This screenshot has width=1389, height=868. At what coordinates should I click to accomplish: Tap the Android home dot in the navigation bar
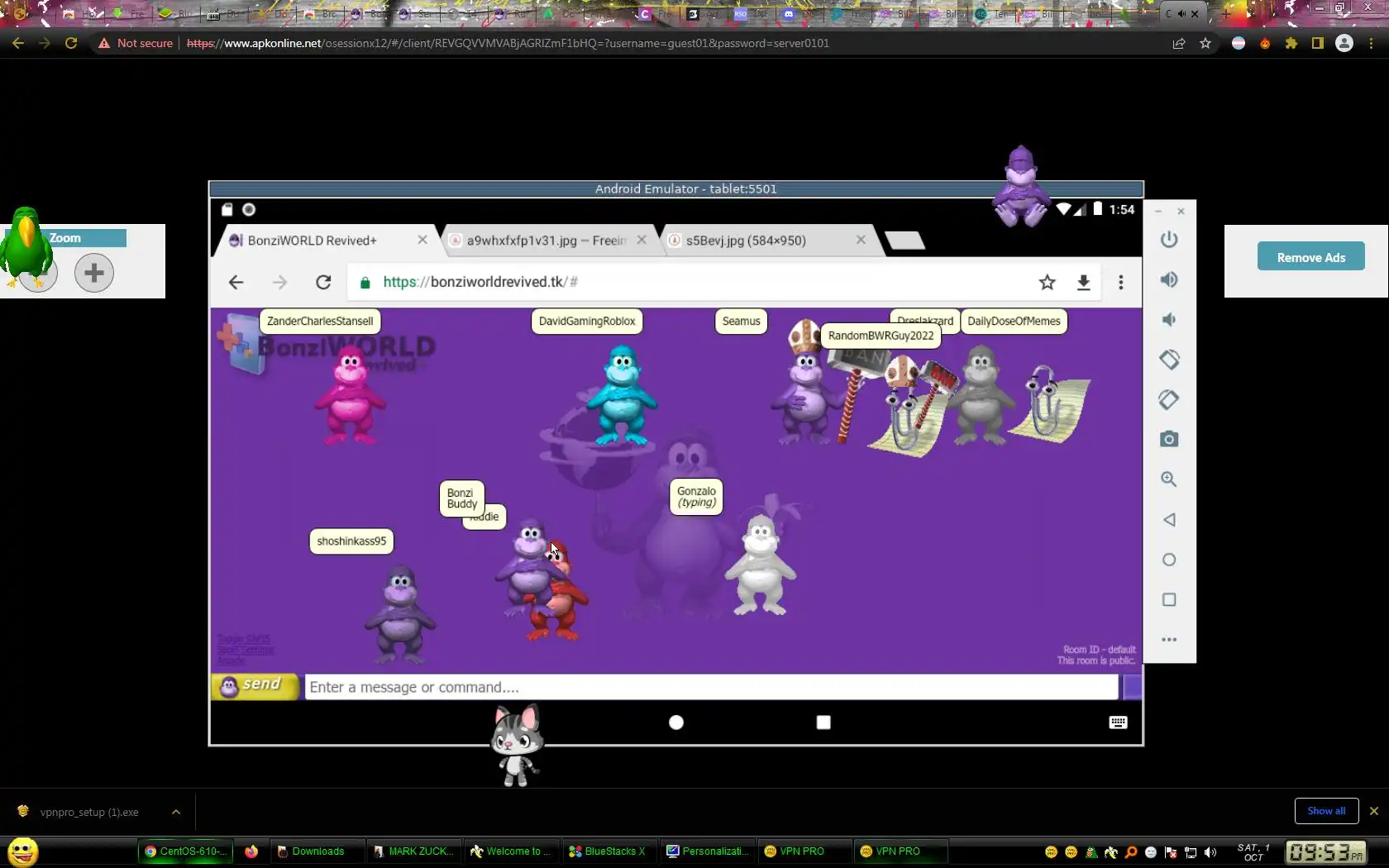(x=676, y=723)
